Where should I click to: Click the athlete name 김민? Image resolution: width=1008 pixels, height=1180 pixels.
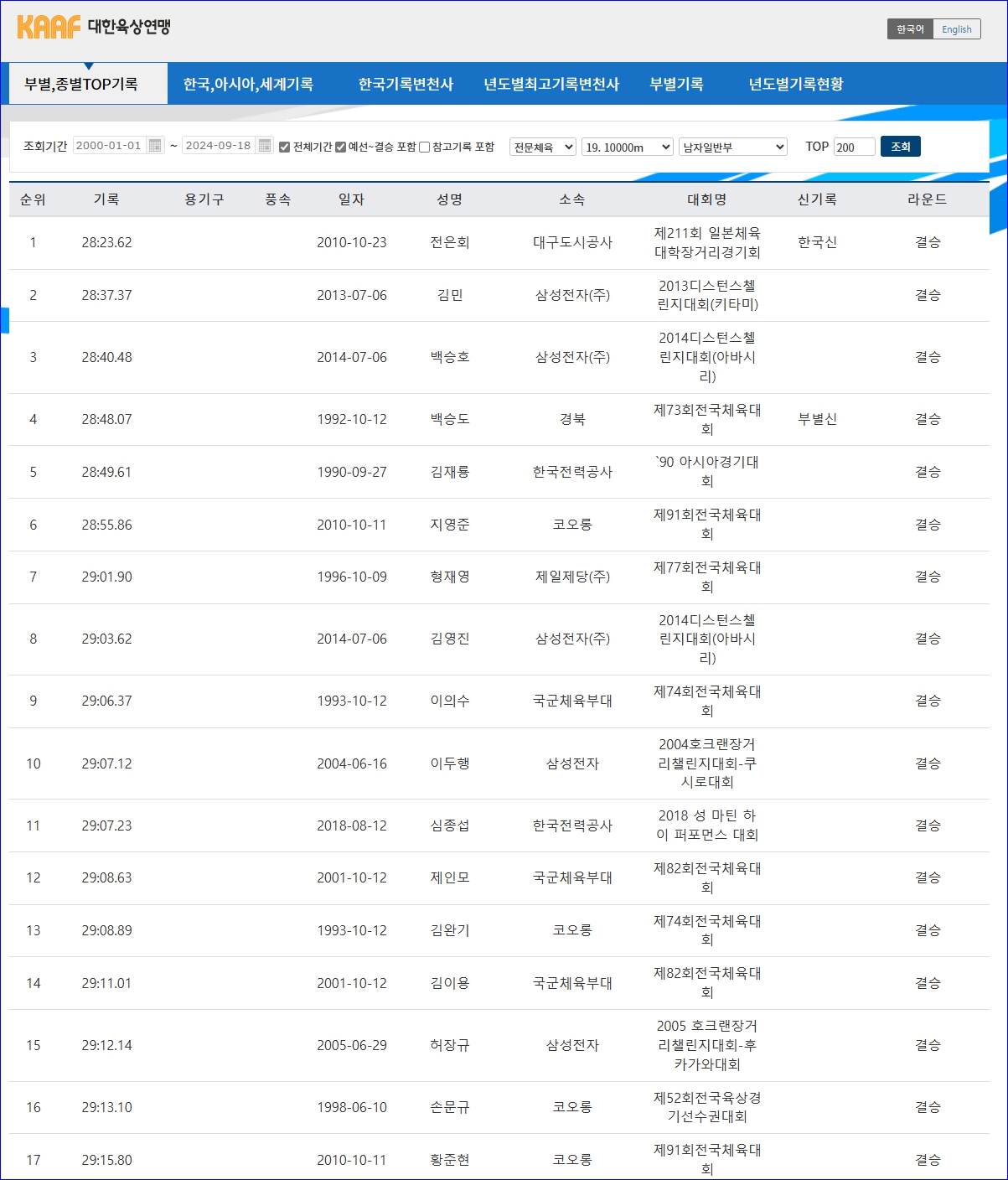tap(450, 296)
